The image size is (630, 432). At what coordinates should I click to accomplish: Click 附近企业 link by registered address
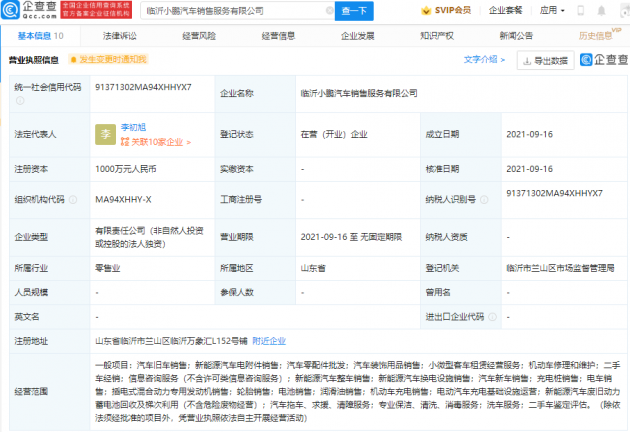pos(269,341)
